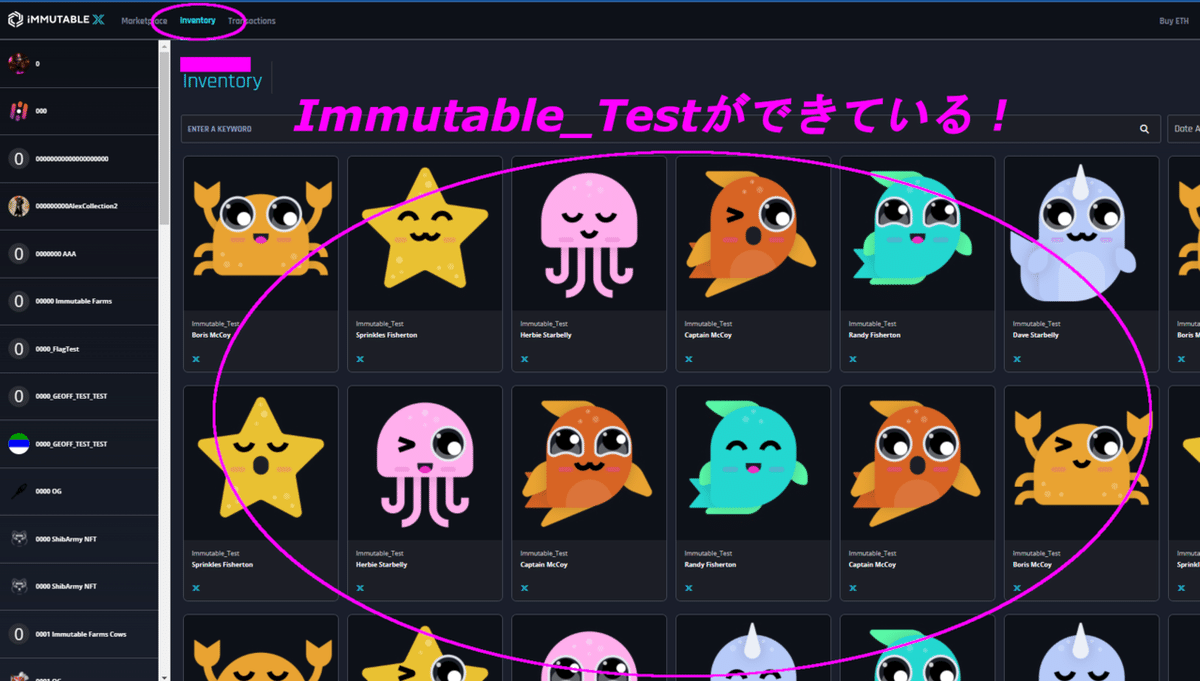The image size is (1200, 681).
Task: Open the Marketplace tab
Action: [144, 21]
